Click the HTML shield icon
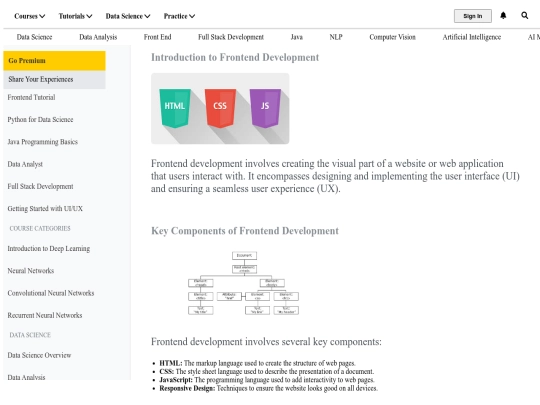 point(175,108)
